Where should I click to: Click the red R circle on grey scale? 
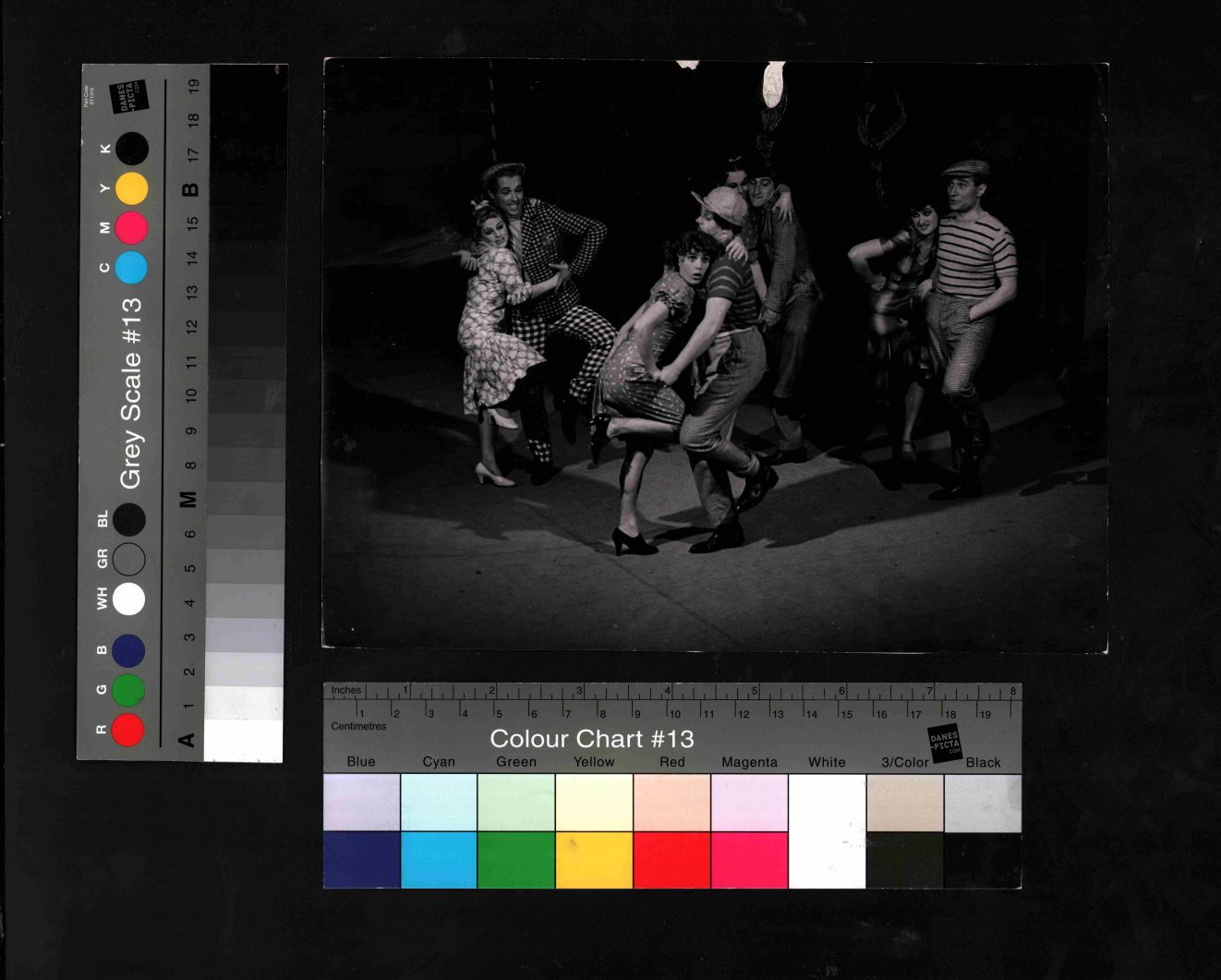click(x=127, y=730)
